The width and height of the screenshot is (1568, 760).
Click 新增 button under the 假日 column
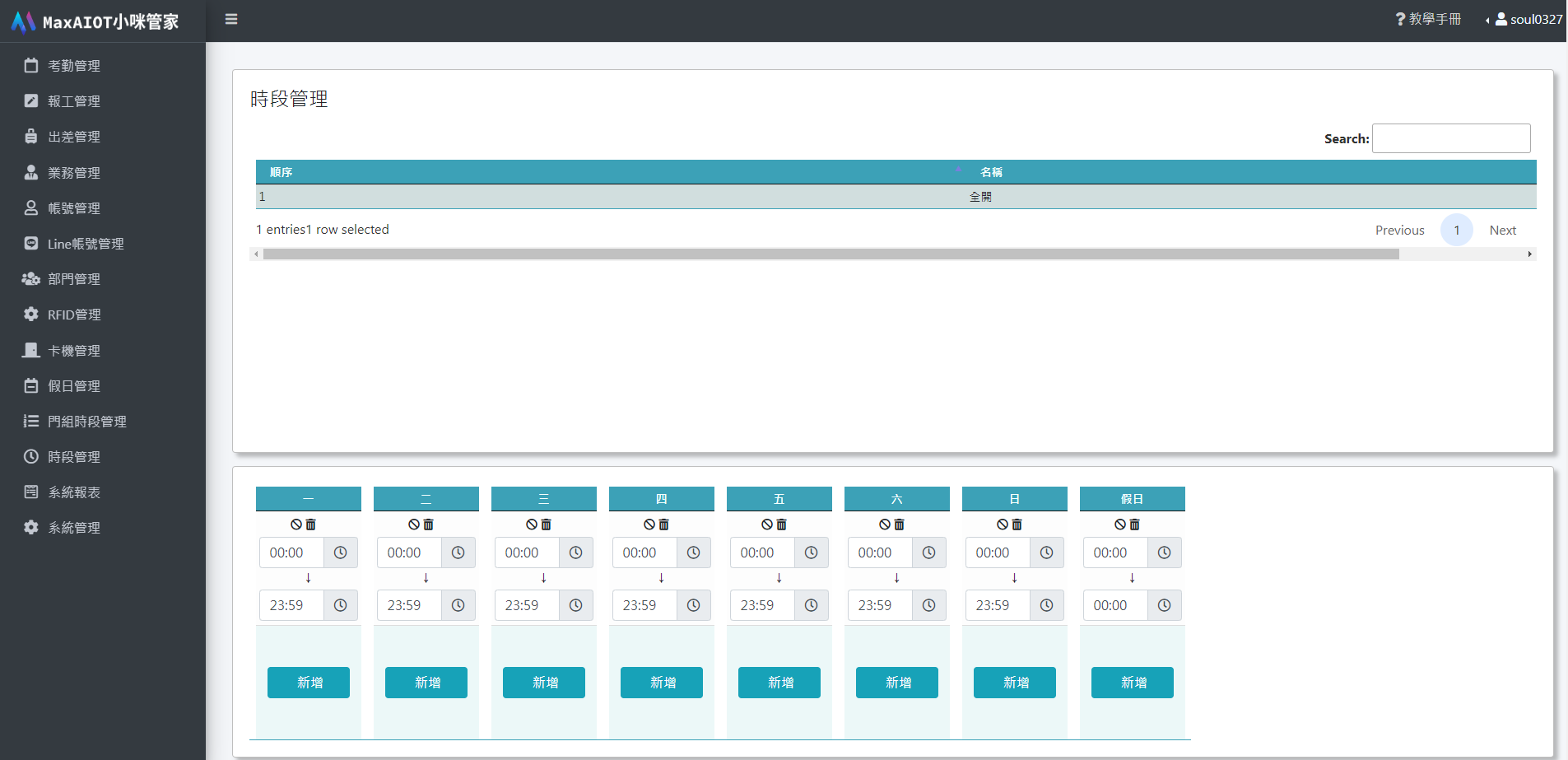point(1133,683)
